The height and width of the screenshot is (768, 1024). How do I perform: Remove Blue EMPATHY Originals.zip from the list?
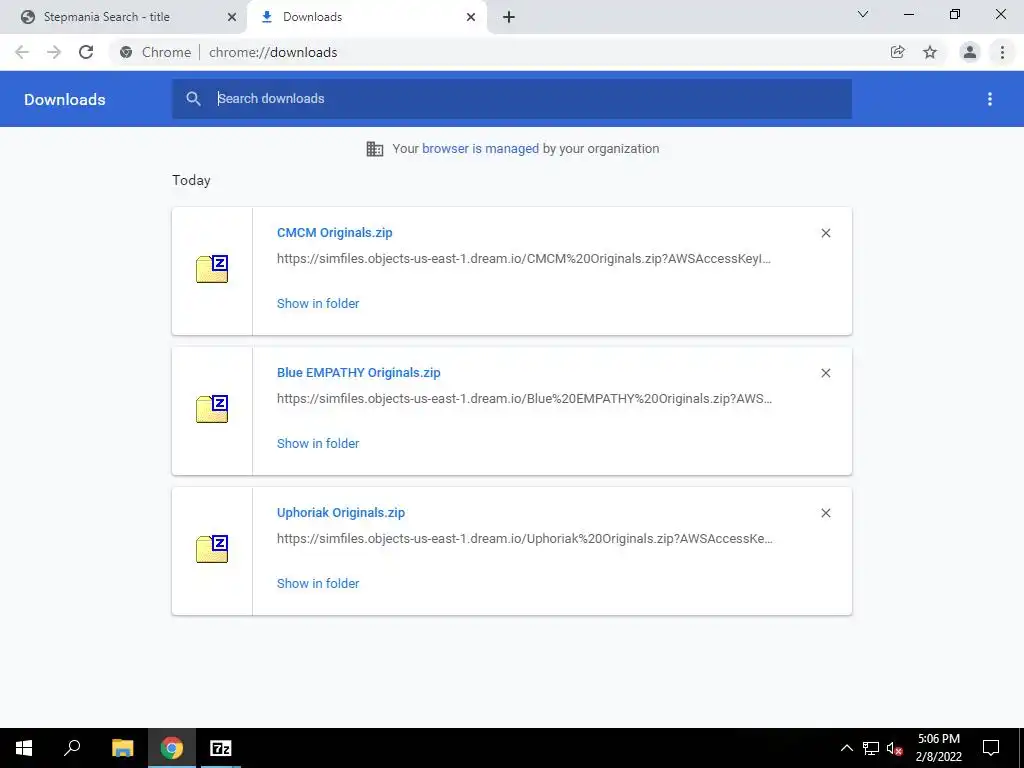tap(825, 373)
